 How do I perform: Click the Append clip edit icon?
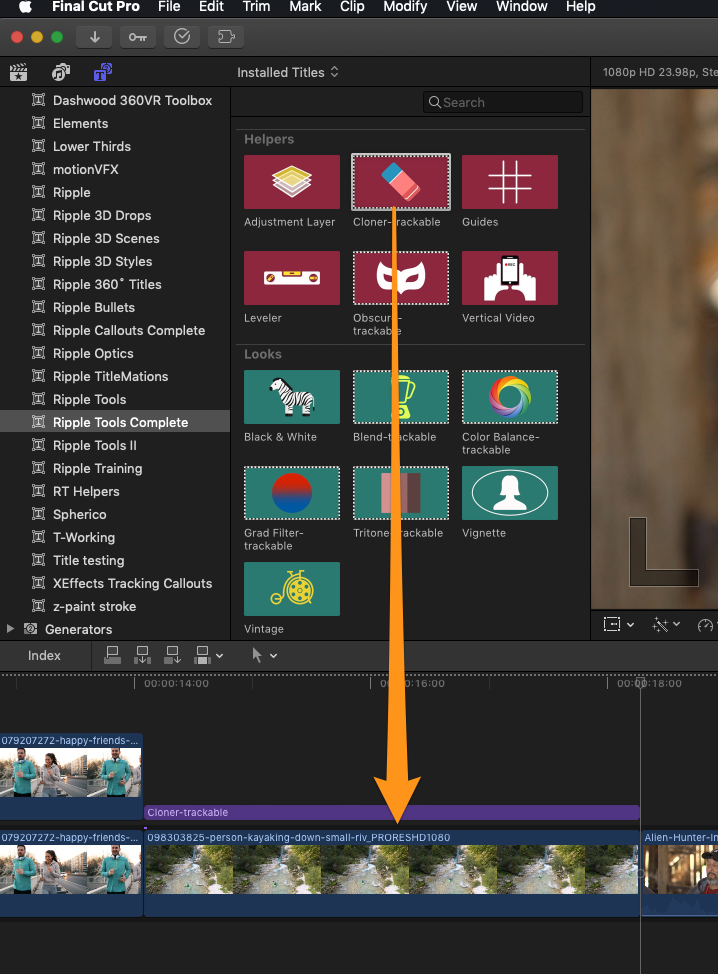[172, 655]
